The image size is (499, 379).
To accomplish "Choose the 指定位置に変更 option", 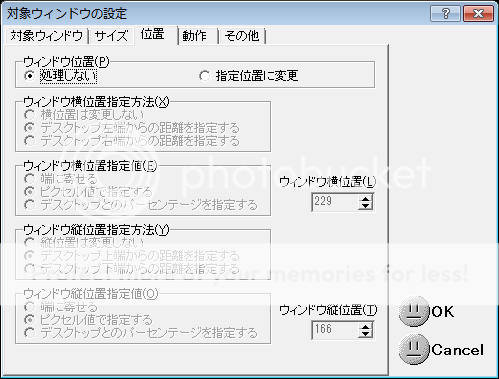I will coord(249,76).
